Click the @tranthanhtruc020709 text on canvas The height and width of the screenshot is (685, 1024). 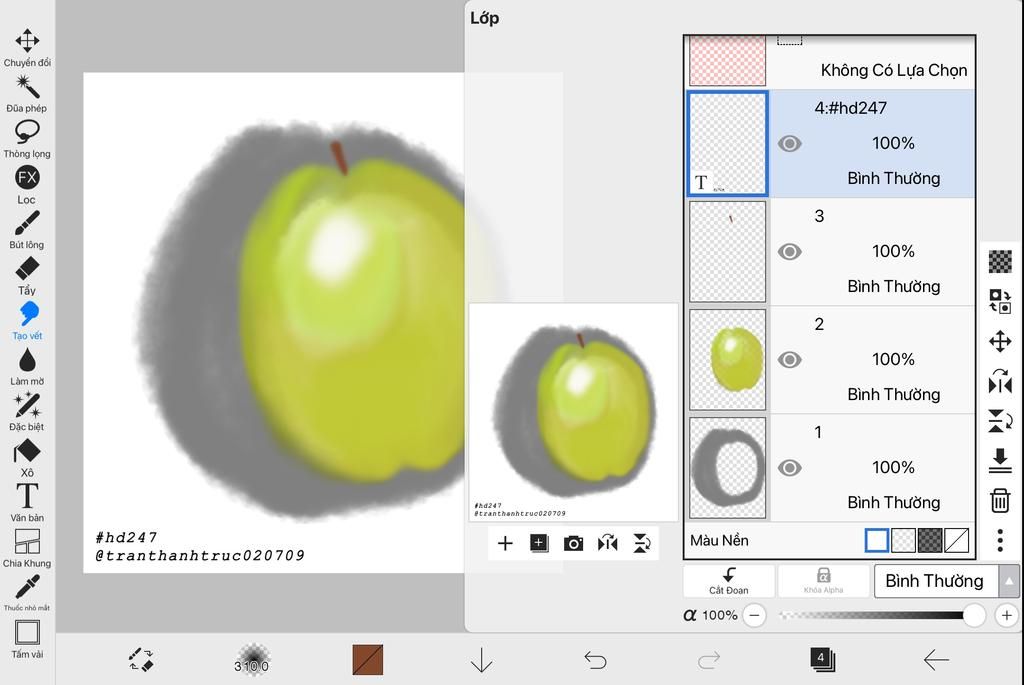tap(200, 556)
